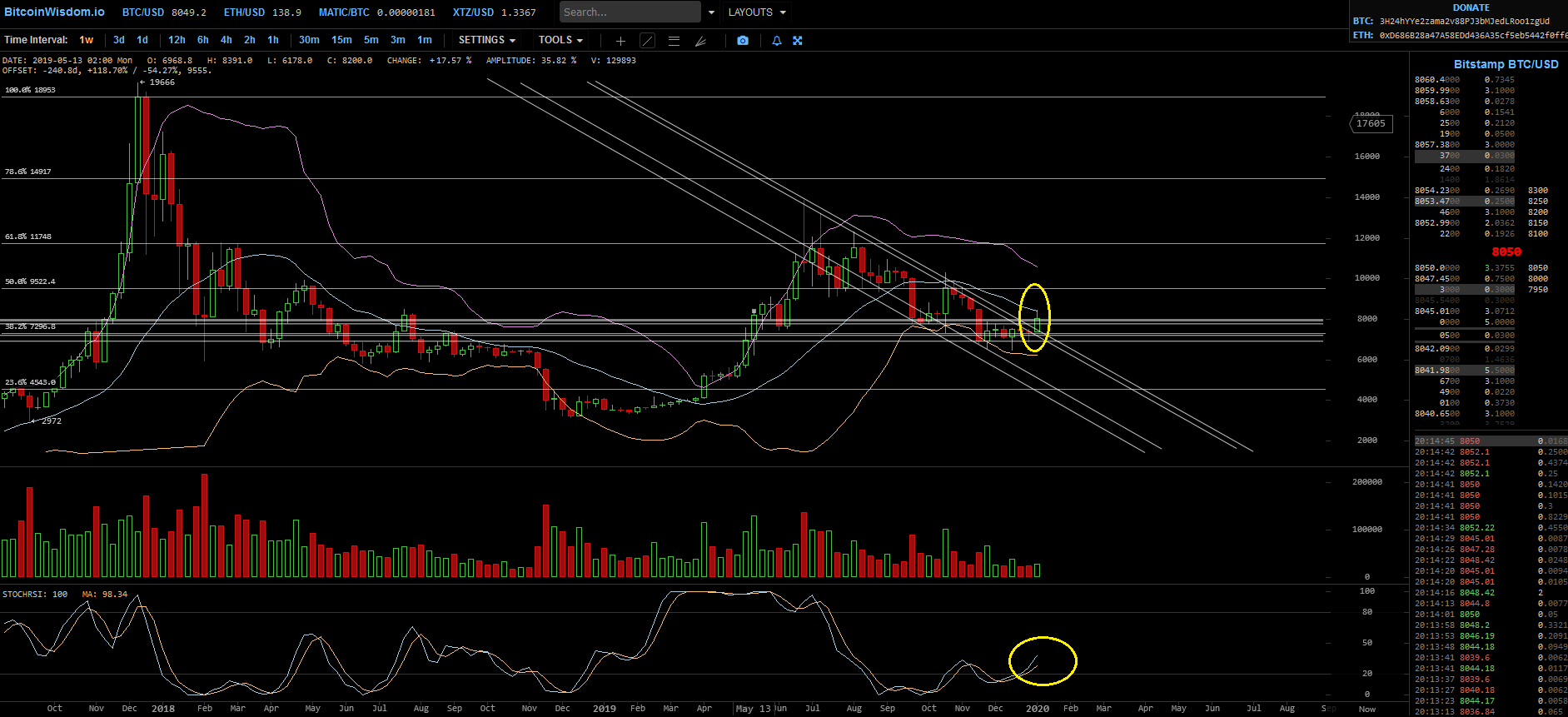
Task: Select the 15m time interval
Action: point(341,40)
